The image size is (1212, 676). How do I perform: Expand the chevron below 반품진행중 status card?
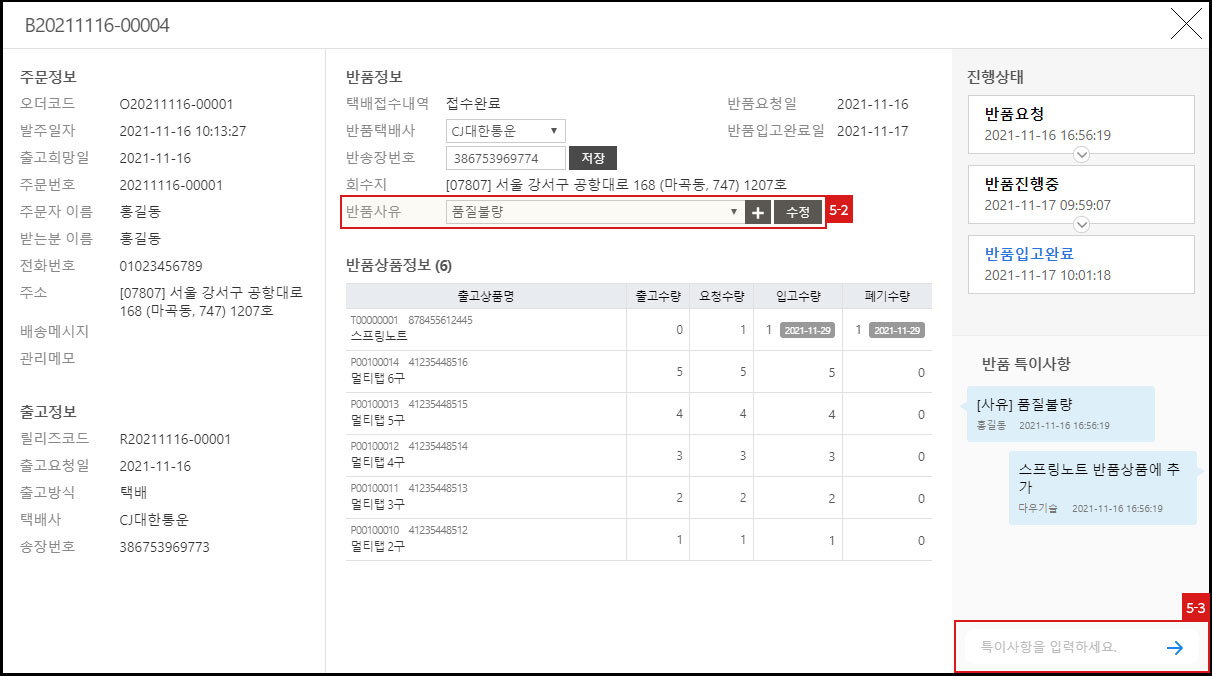pyautogui.click(x=1081, y=225)
